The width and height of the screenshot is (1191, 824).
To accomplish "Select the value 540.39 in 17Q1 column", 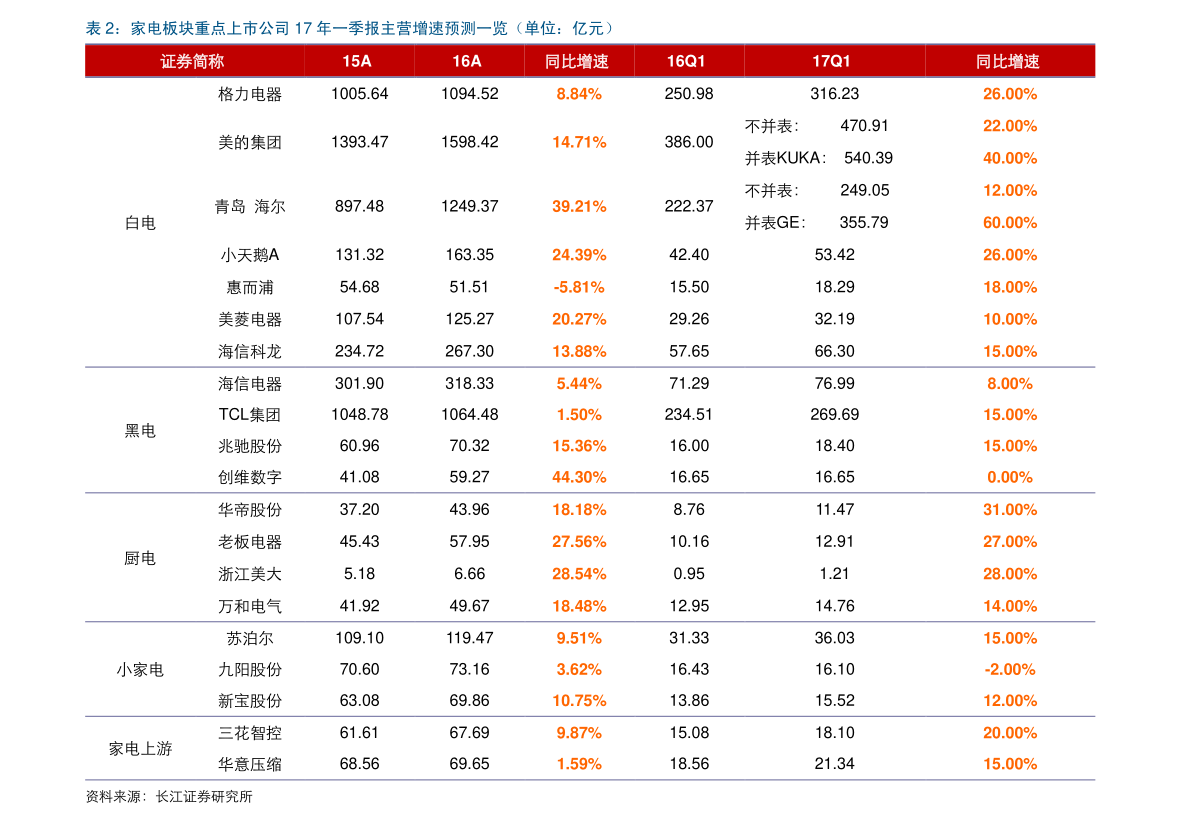I will point(868,159).
